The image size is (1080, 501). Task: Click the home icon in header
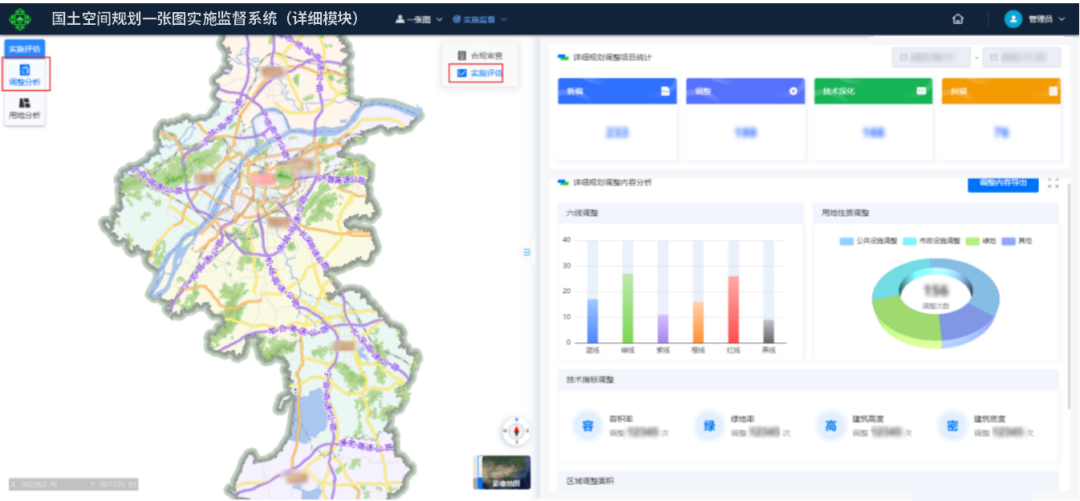tap(958, 19)
